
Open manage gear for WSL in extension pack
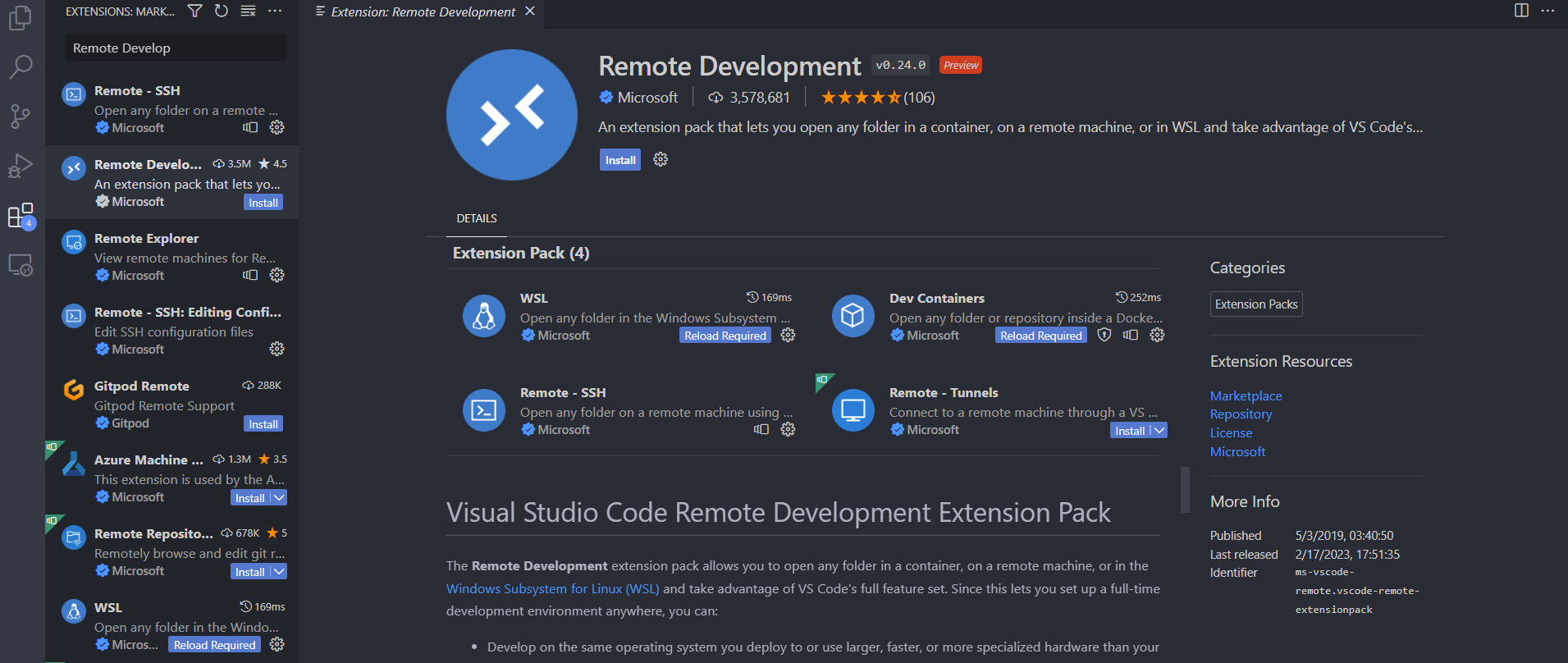point(788,335)
